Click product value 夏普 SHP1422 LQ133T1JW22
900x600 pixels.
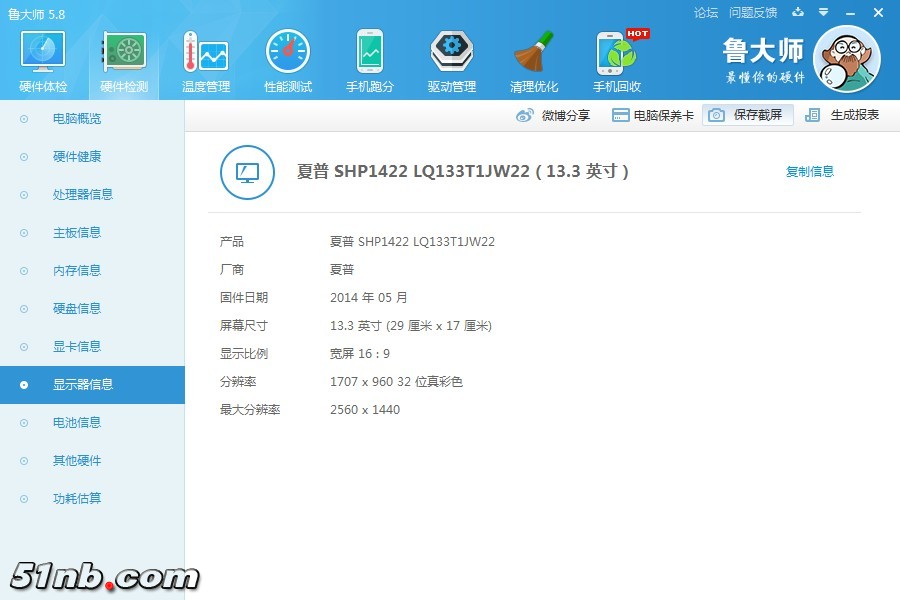point(412,242)
